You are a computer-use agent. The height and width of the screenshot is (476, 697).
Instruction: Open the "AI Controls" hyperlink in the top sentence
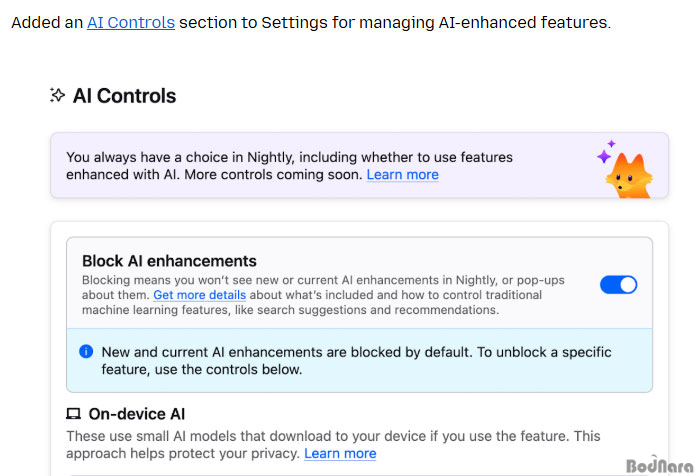coord(131,21)
